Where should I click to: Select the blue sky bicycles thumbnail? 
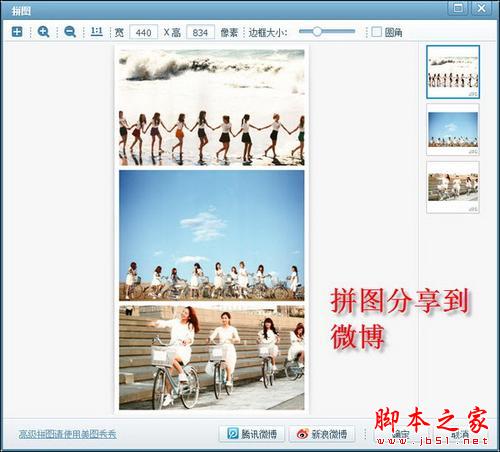click(453, 129)
